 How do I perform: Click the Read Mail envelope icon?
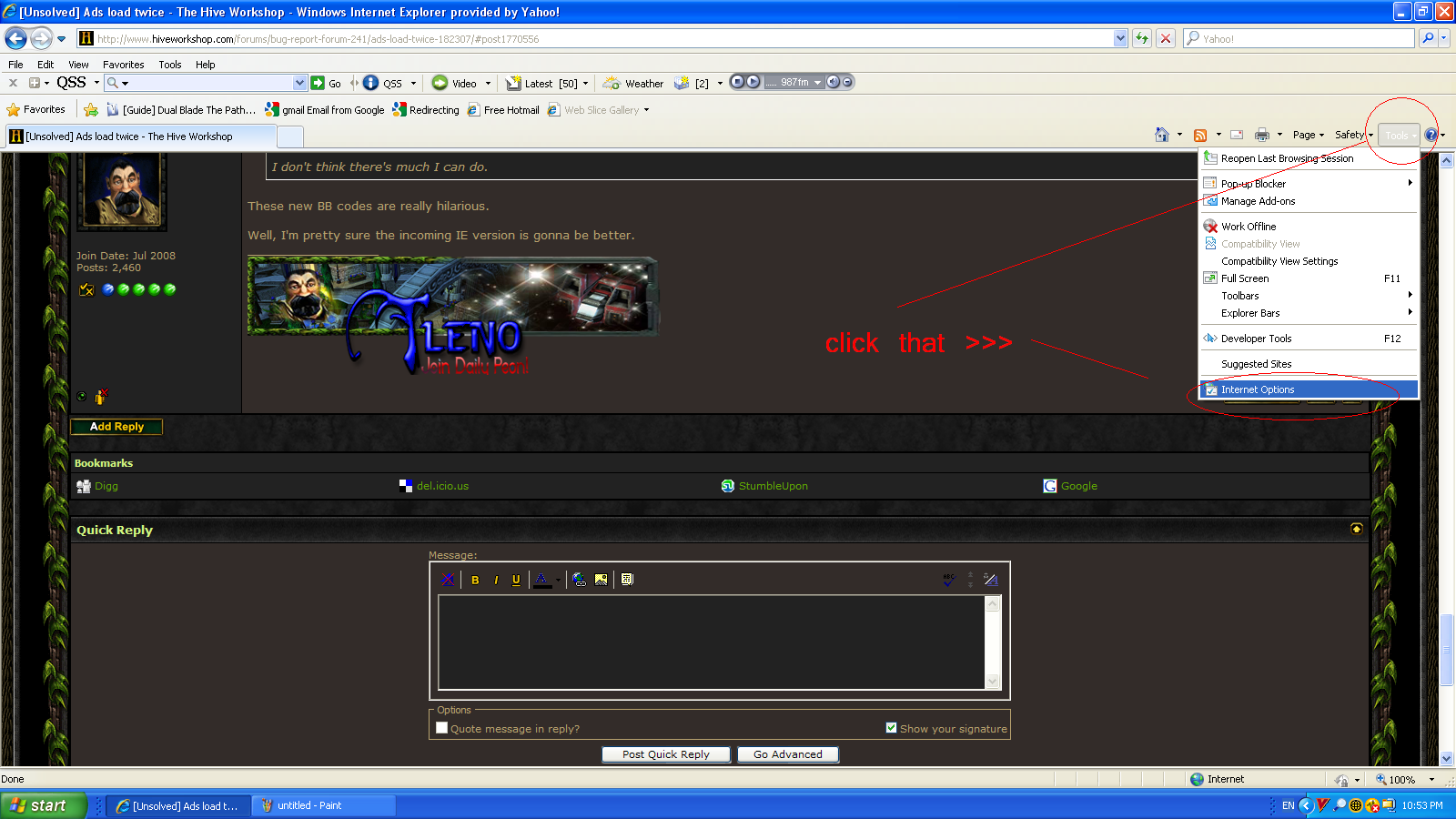click(1237, 135)
